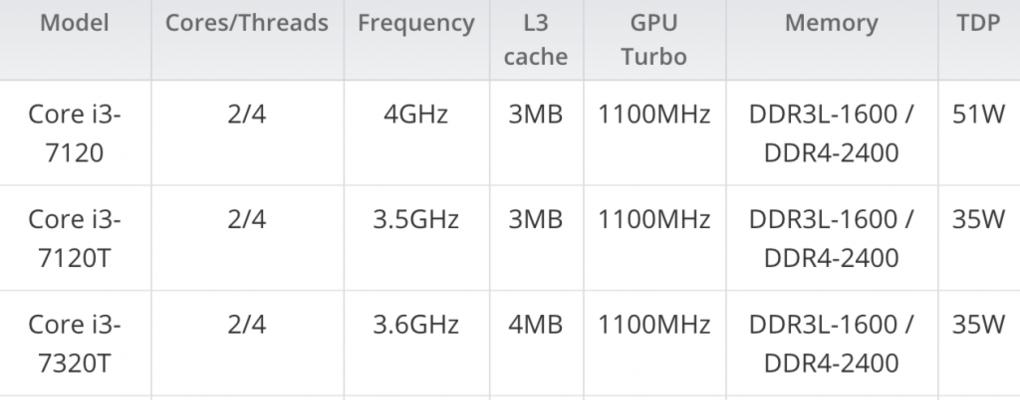Select the Core i3-7120 model cell
This screenshot has width=1020, height=400.
[75, 133]
